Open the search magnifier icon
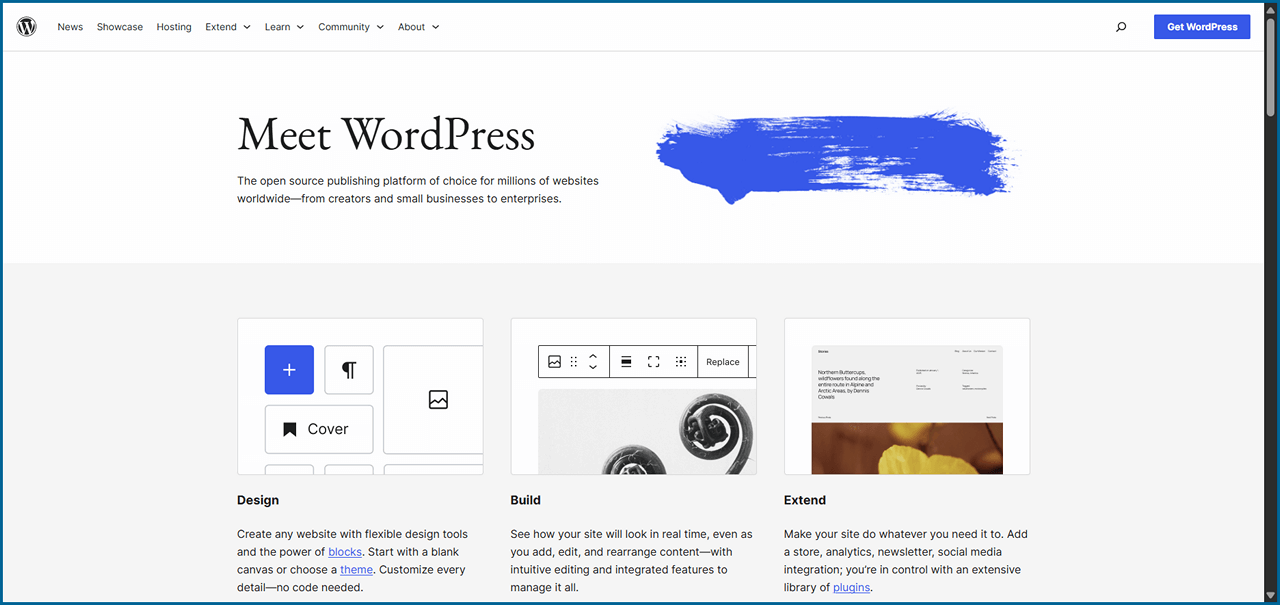 (1121, 27)
